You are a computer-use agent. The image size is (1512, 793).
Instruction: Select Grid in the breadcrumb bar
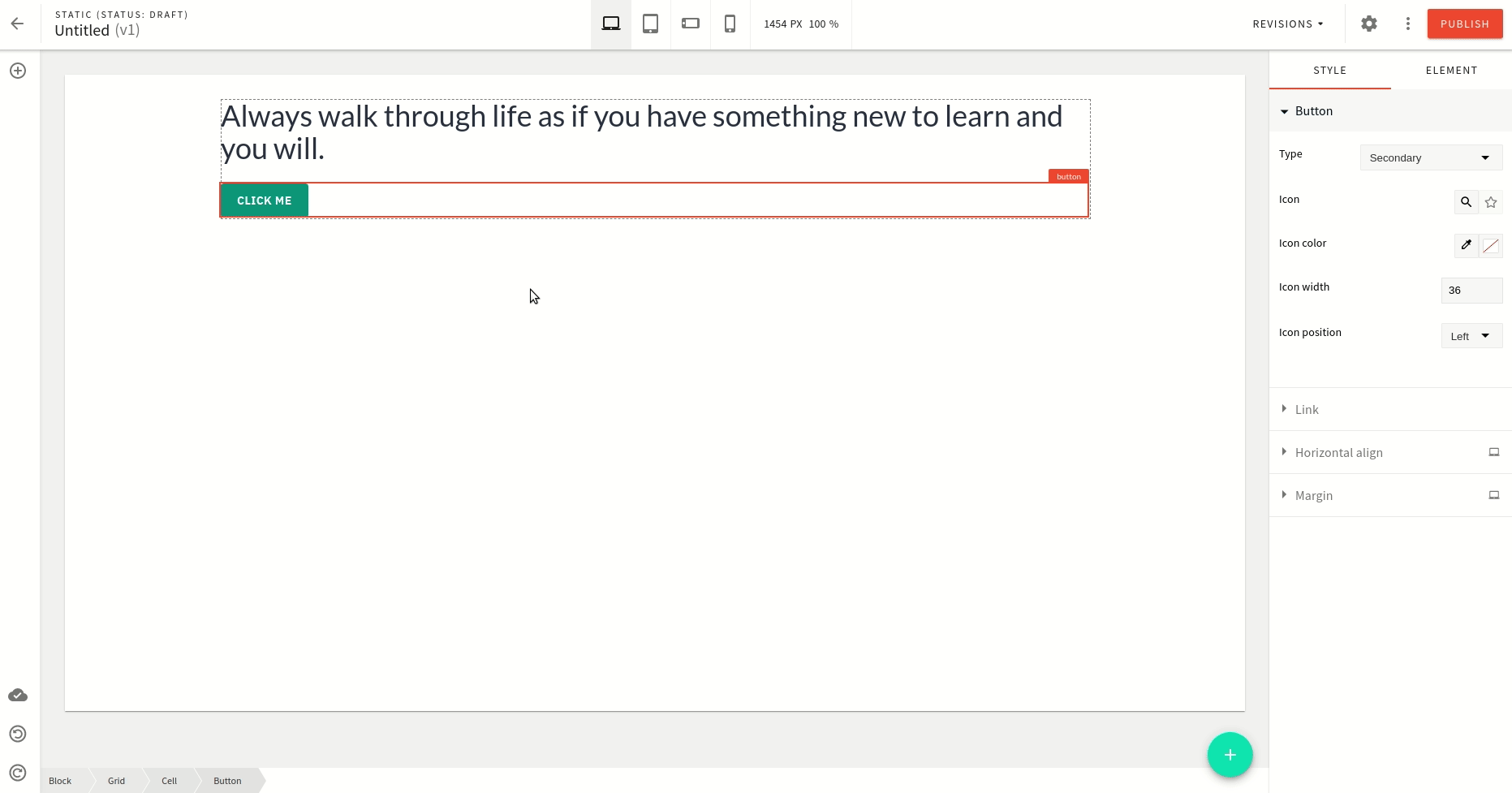[x=115, y=780]
